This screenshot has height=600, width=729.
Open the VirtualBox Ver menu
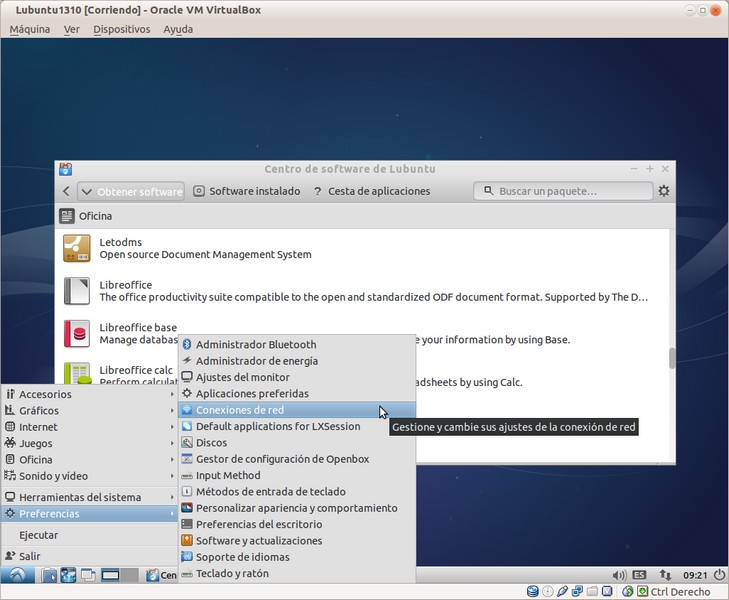[x=72, y=29]
